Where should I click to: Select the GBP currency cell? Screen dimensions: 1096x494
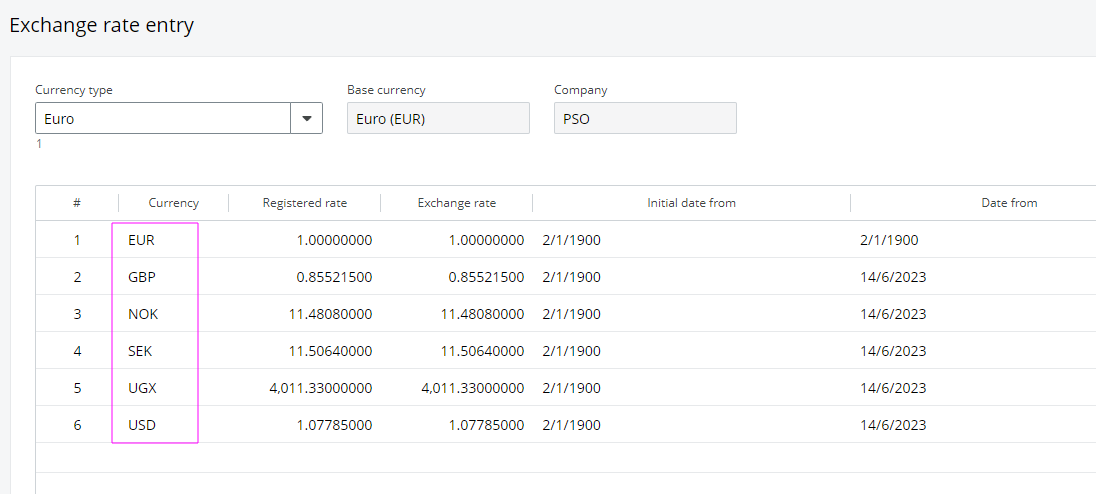[x=173, y=277]
